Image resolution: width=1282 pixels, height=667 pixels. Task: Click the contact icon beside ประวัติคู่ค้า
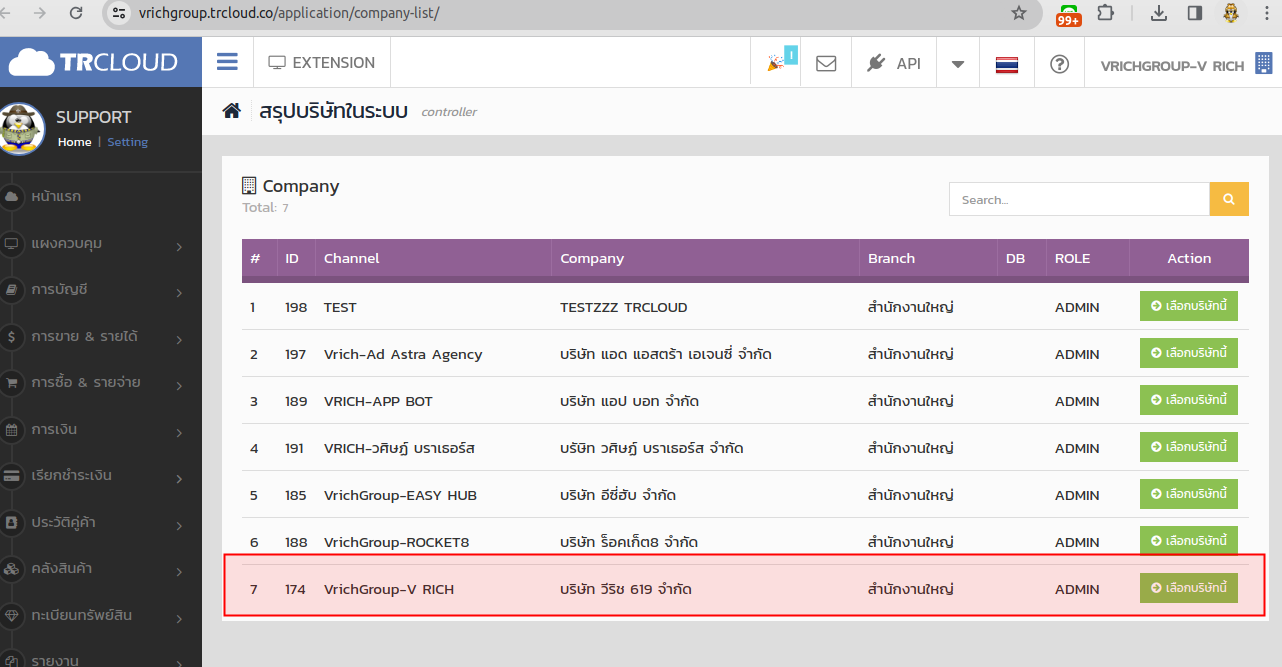pos(12,523)
